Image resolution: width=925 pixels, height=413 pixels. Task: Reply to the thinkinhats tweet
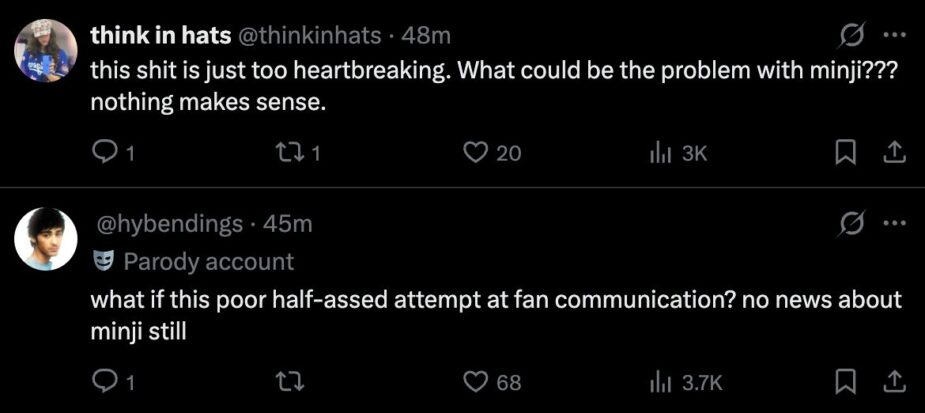(106, 153)
